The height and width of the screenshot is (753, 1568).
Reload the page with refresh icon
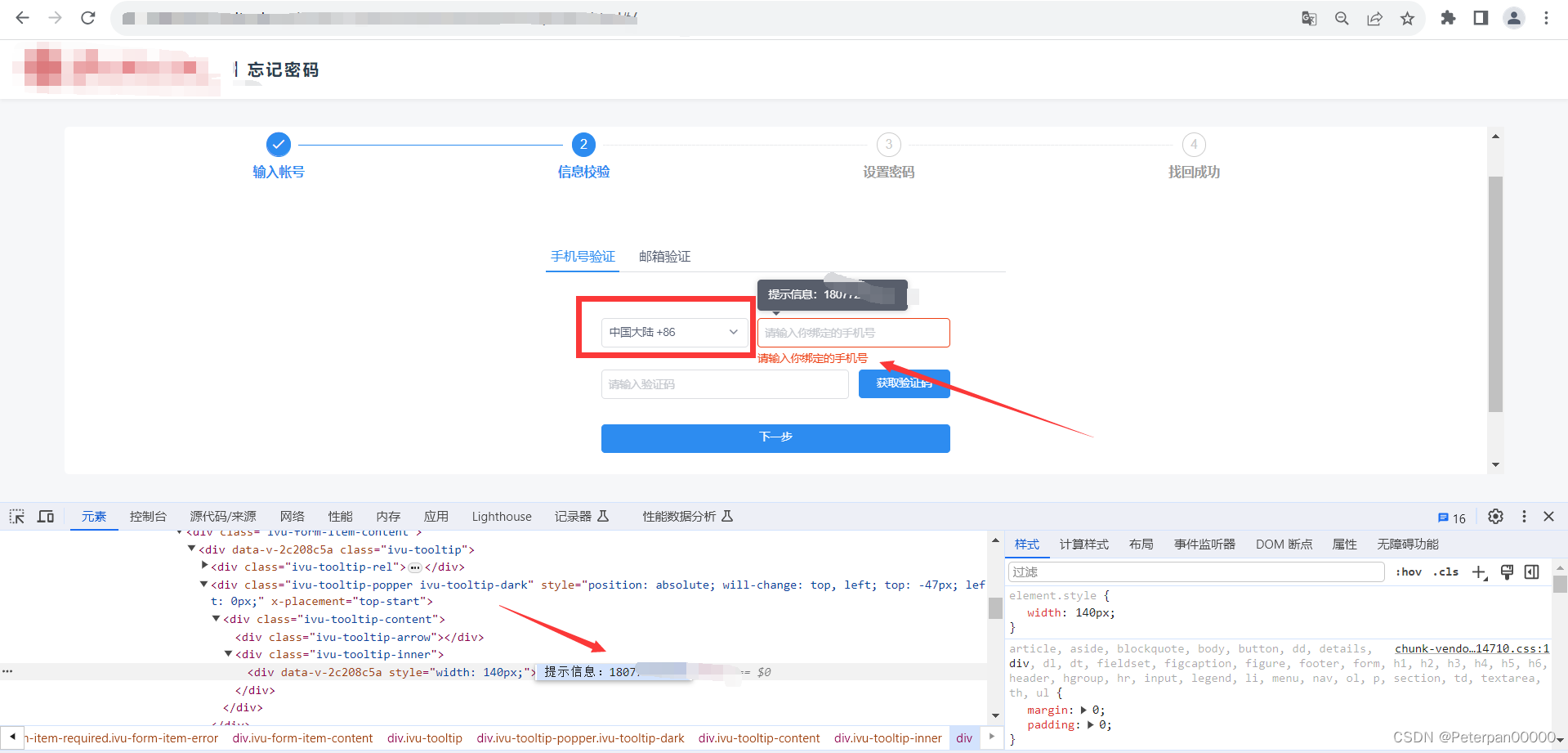(88, 18)
